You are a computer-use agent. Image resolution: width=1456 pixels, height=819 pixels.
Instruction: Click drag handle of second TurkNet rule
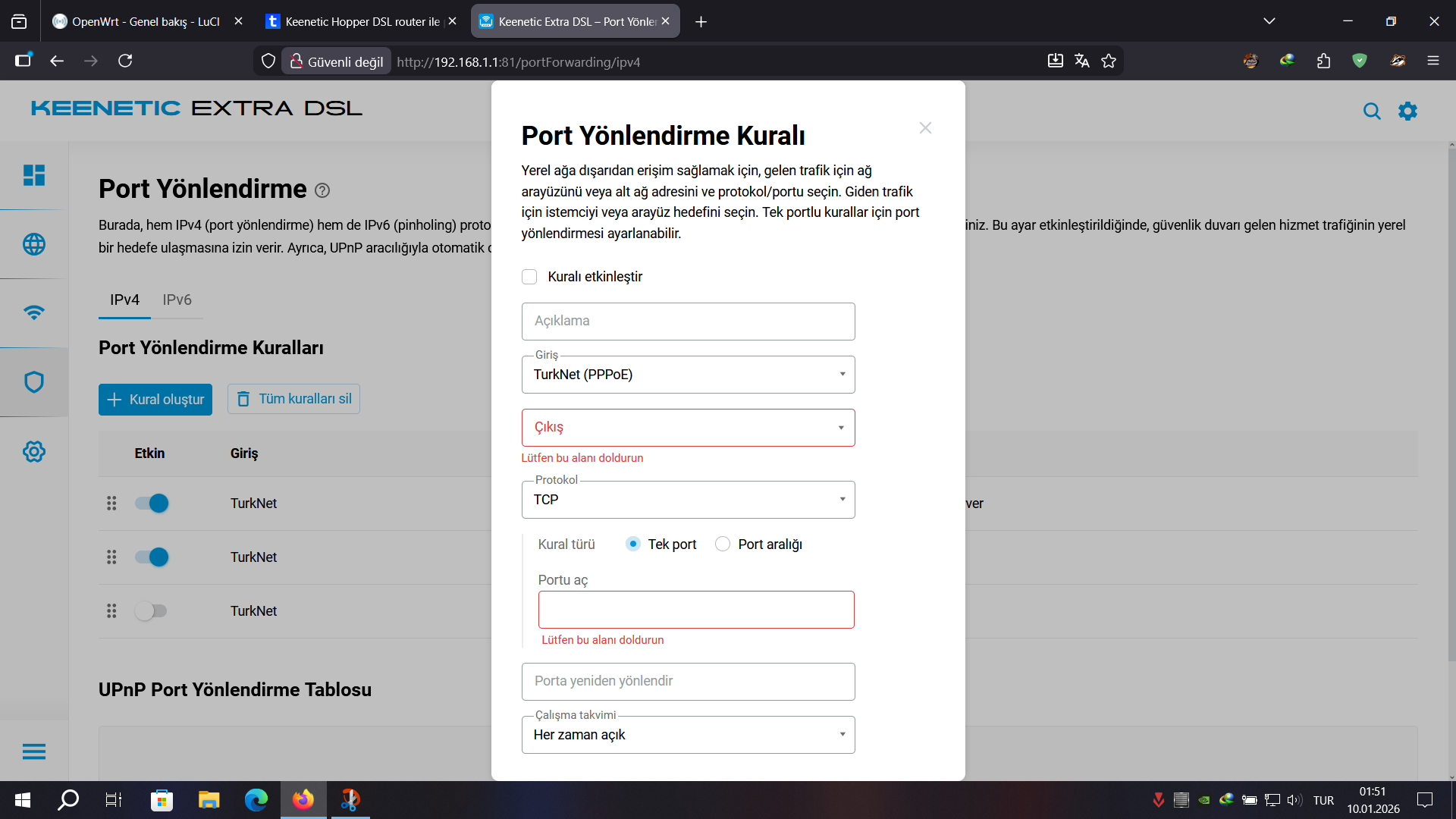111,557
